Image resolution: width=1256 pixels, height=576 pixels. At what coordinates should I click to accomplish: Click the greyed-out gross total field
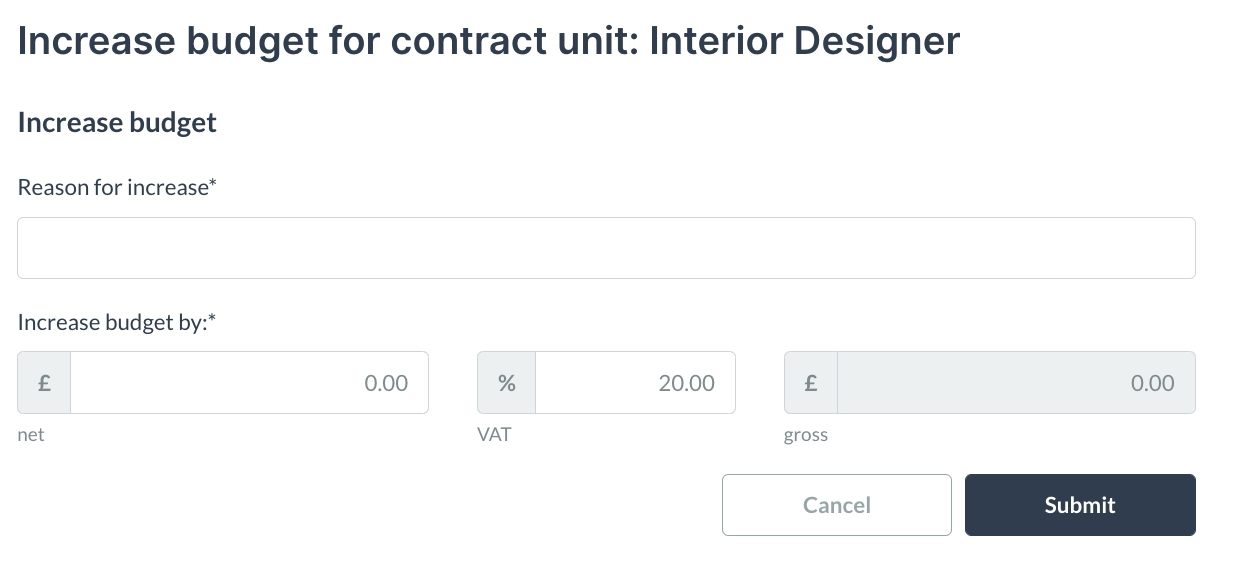pos(1016,383)
